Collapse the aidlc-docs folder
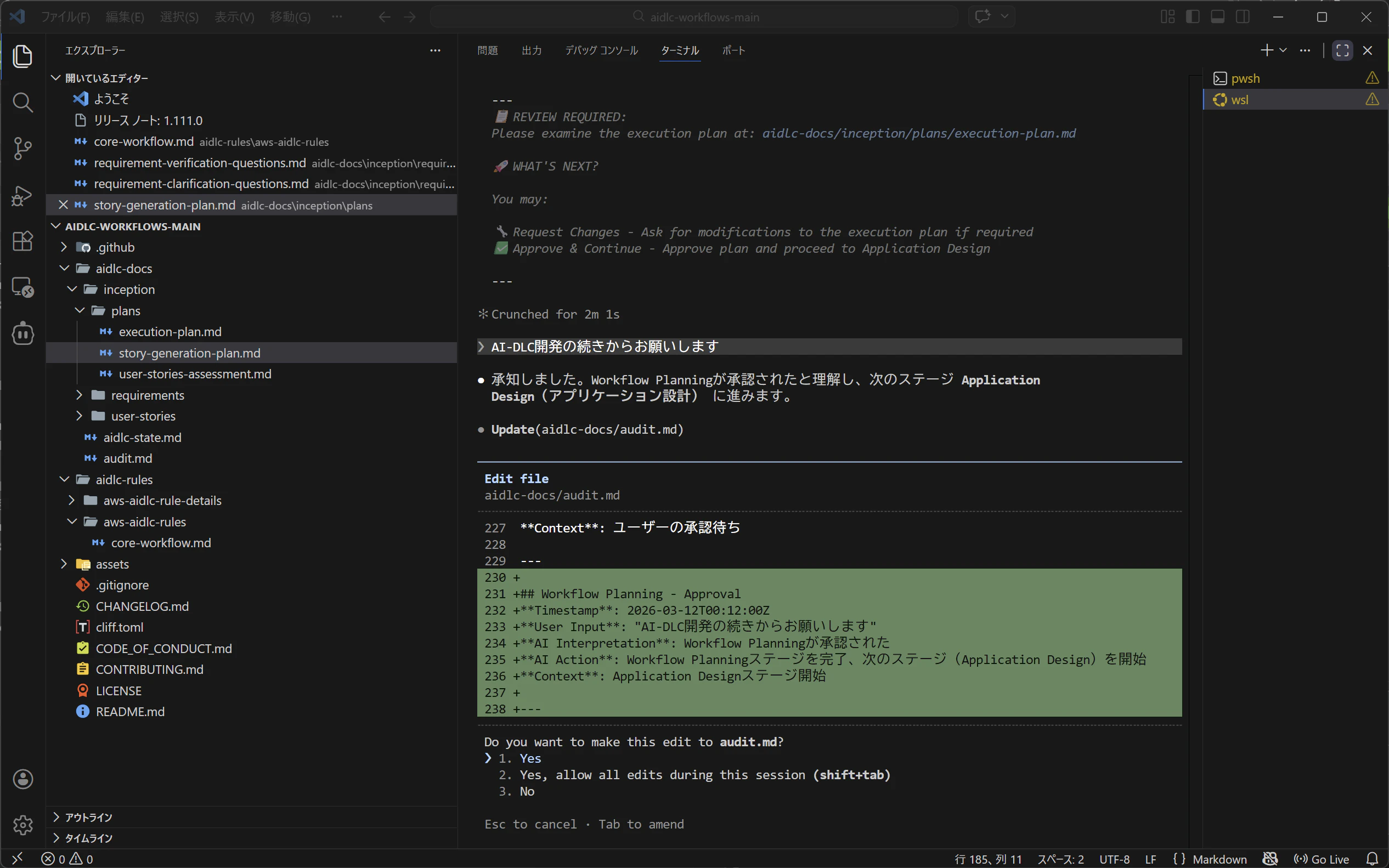 click(64, 269)
